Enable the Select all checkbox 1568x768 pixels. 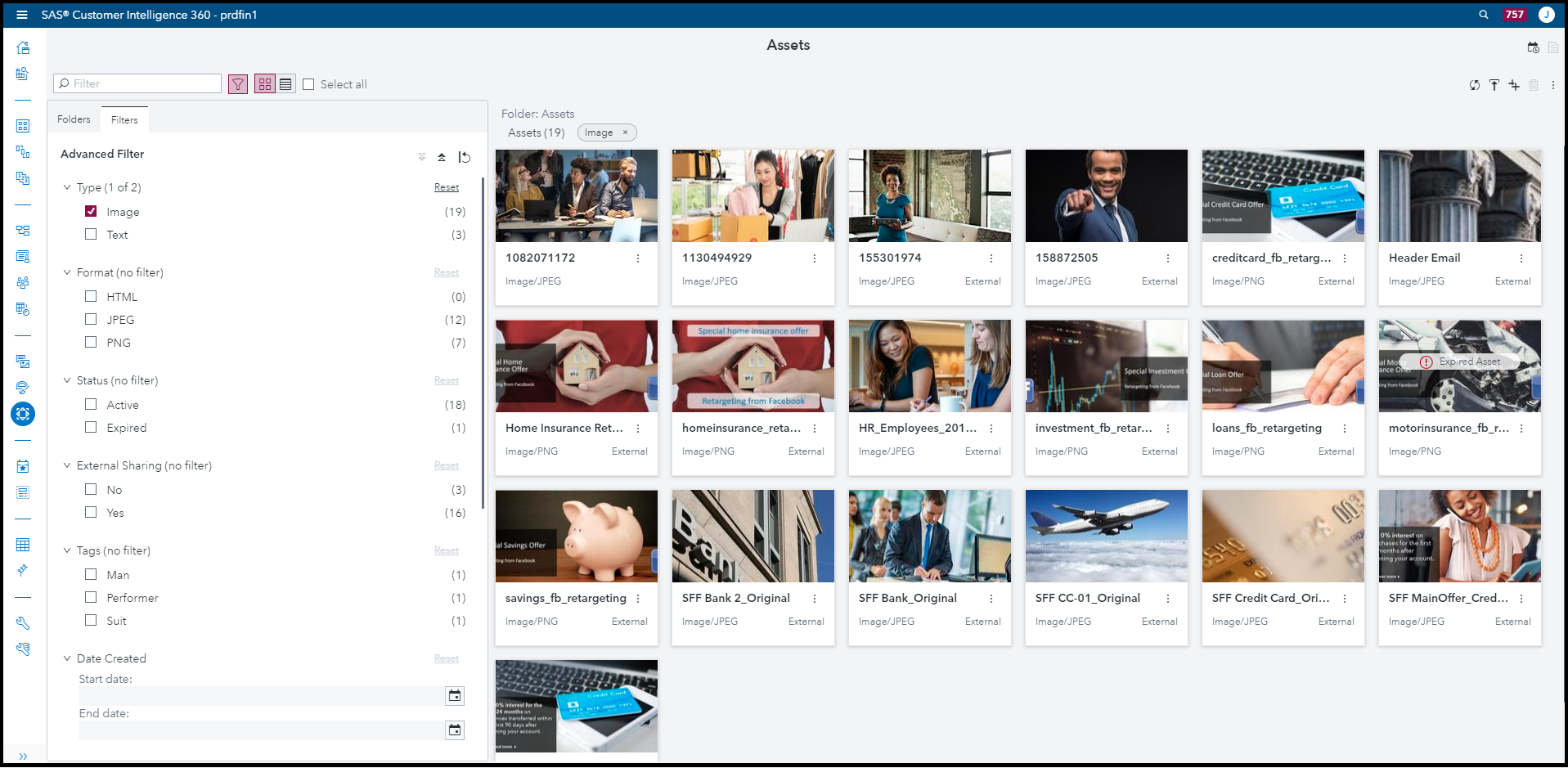coord(308,83)
